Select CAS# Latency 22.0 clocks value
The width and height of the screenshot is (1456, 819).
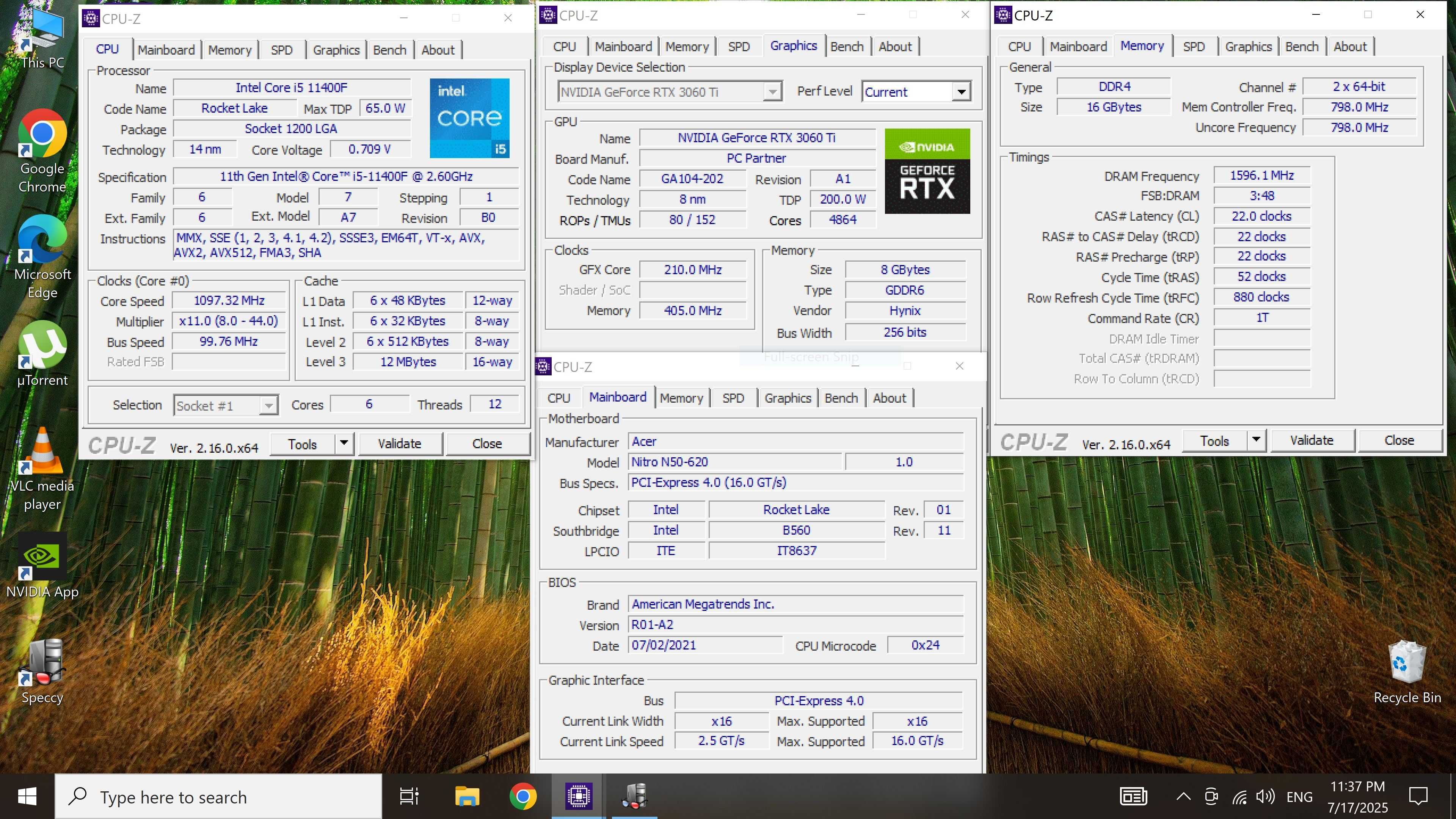[1261, 216]
